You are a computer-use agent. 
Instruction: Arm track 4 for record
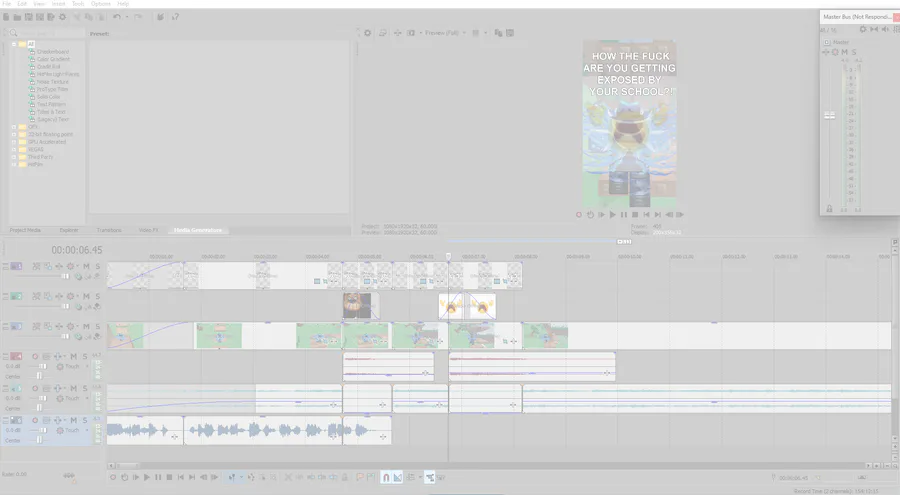35,357
